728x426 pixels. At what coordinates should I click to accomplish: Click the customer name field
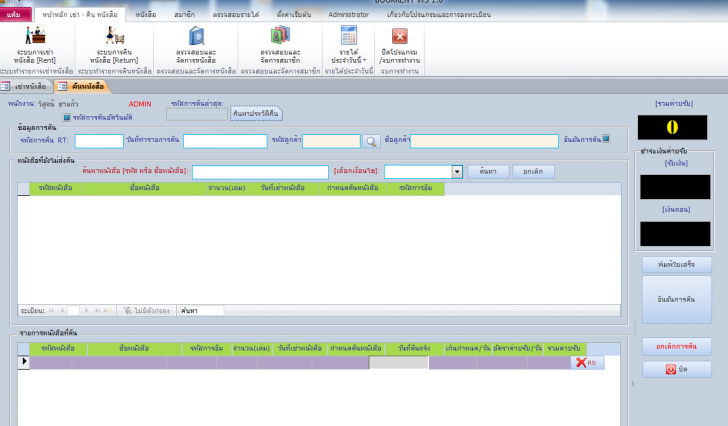484,141
